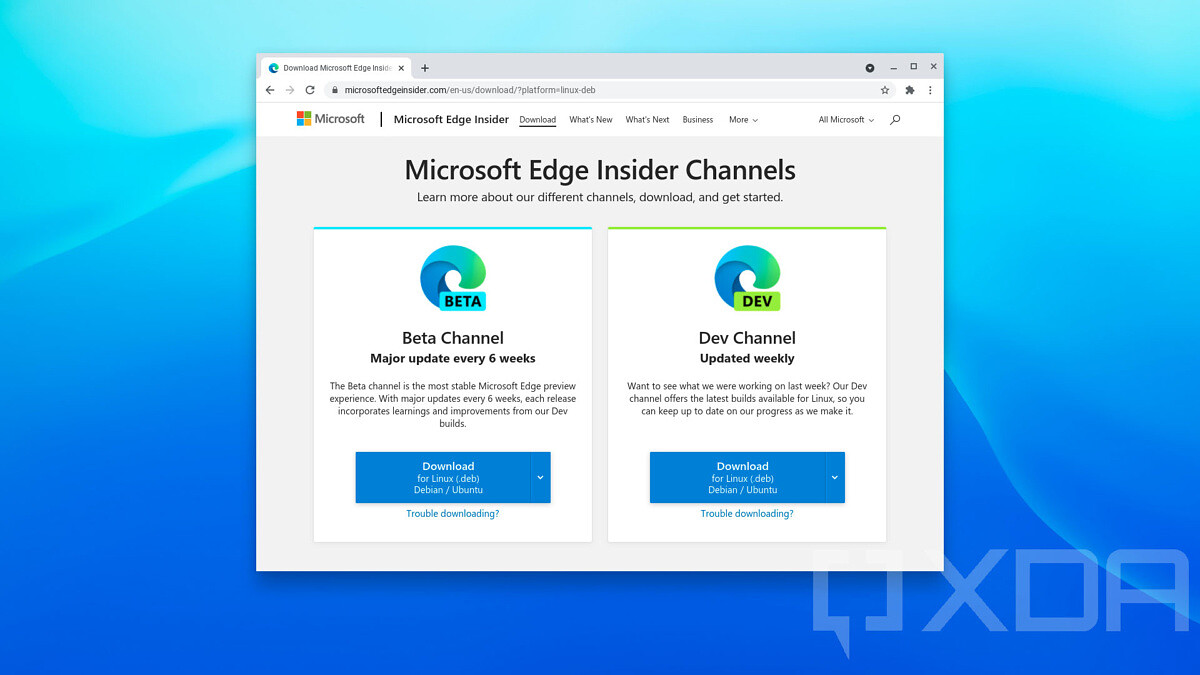Open the browser three-dot menu
1200x675 pixels.
coord(930,90)
